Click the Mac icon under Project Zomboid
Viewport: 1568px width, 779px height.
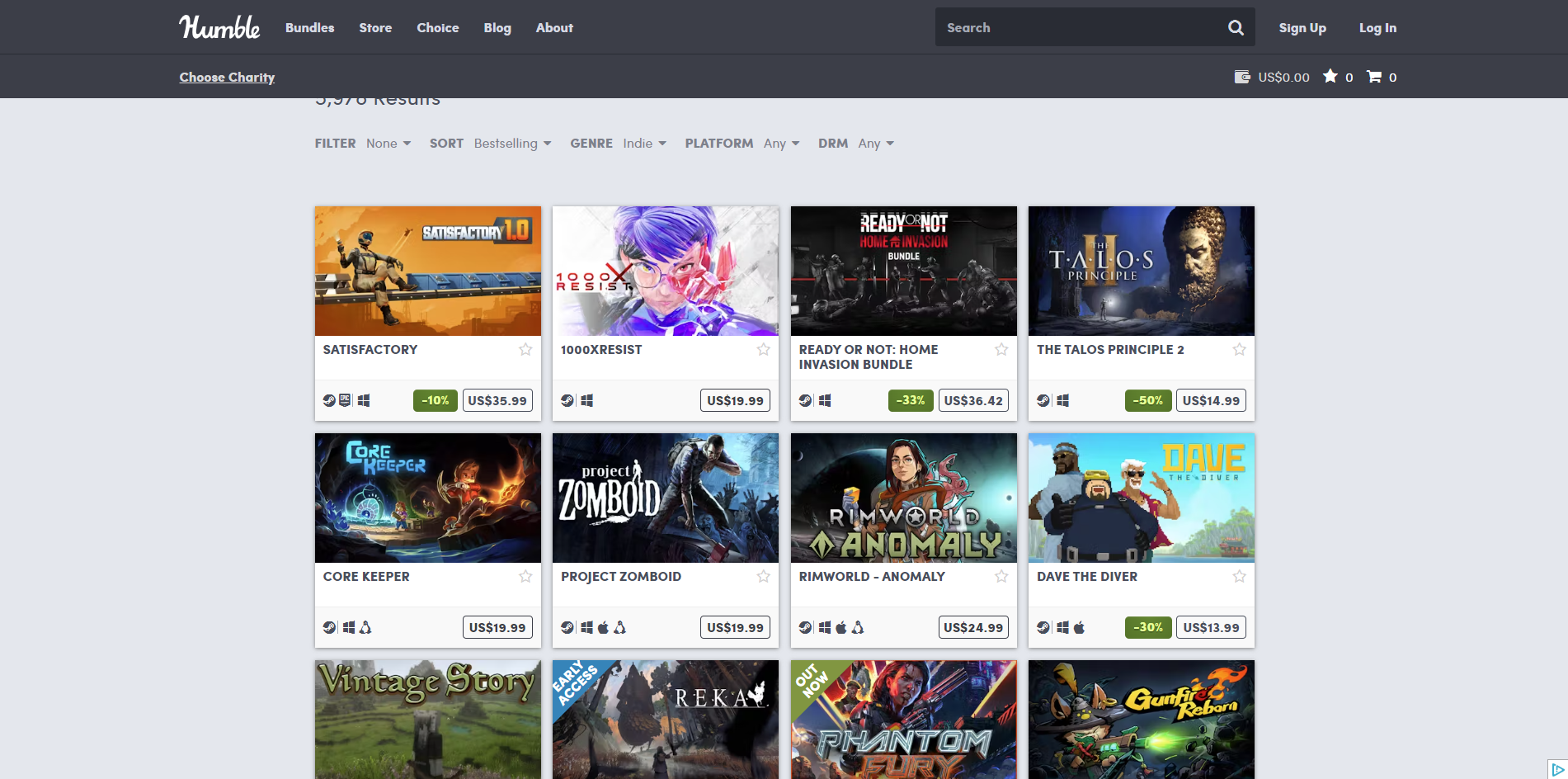[x=601, y=627]
